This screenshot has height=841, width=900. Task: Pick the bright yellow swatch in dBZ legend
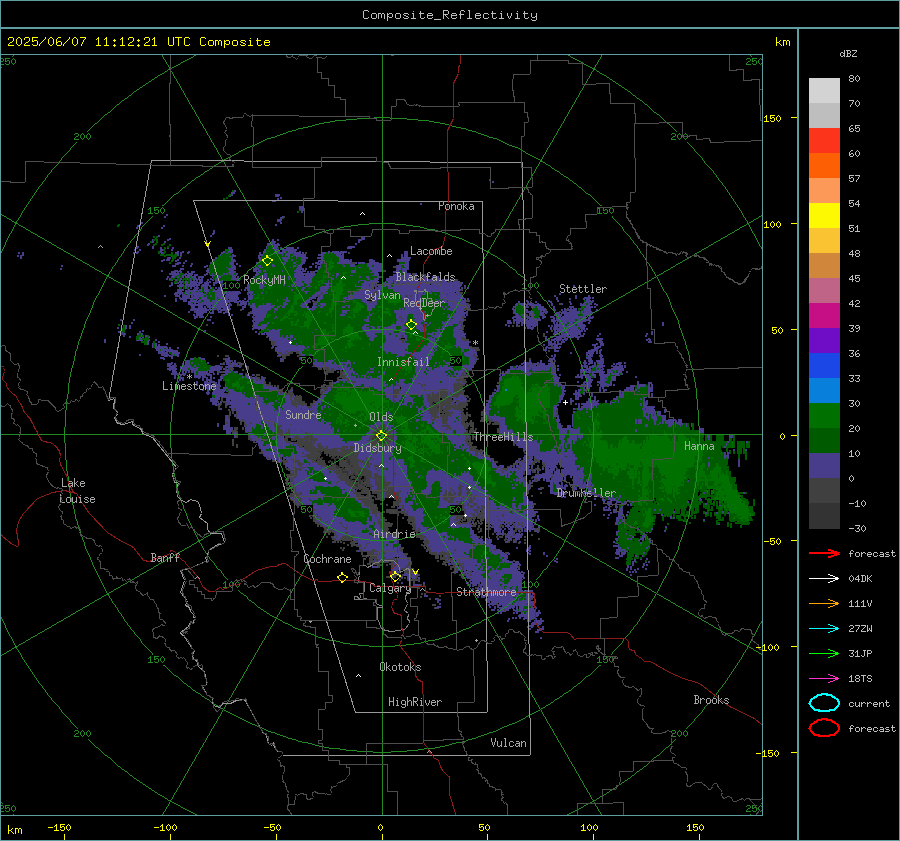[x=824, y=216]
